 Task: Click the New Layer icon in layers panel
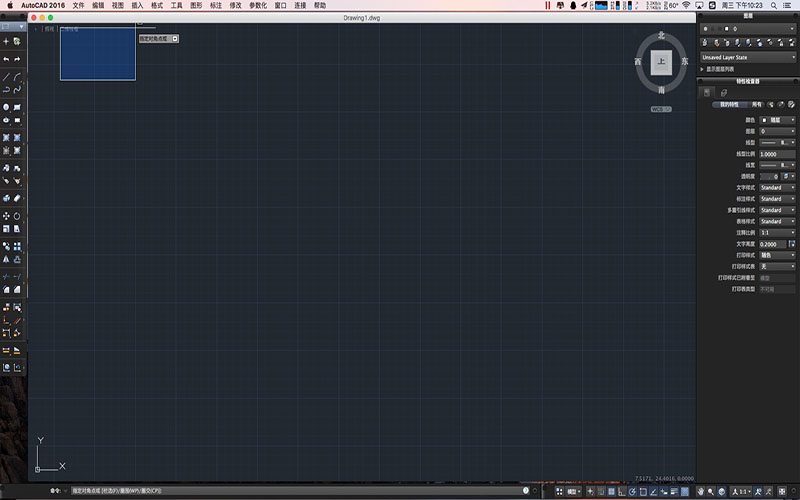[x=705, y=43]
